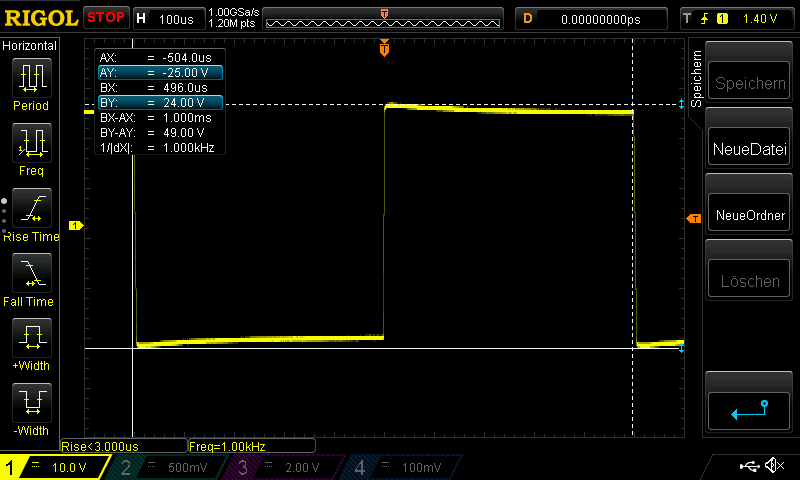
Task: Click the Speichern vertical menu tab label
Action: pyautogui.click(x=696, y=78)
